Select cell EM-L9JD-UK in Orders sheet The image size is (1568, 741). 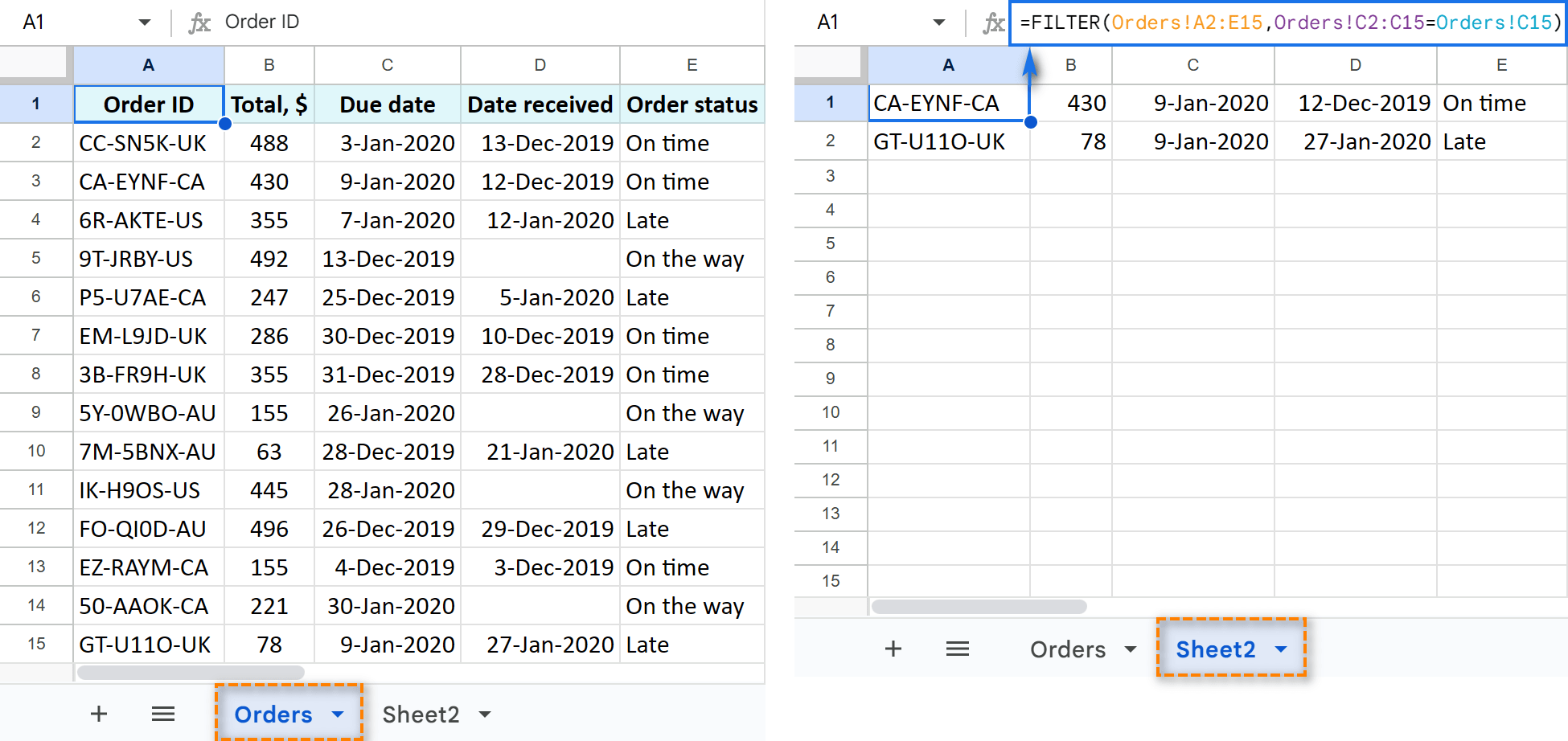pos(149,336)
